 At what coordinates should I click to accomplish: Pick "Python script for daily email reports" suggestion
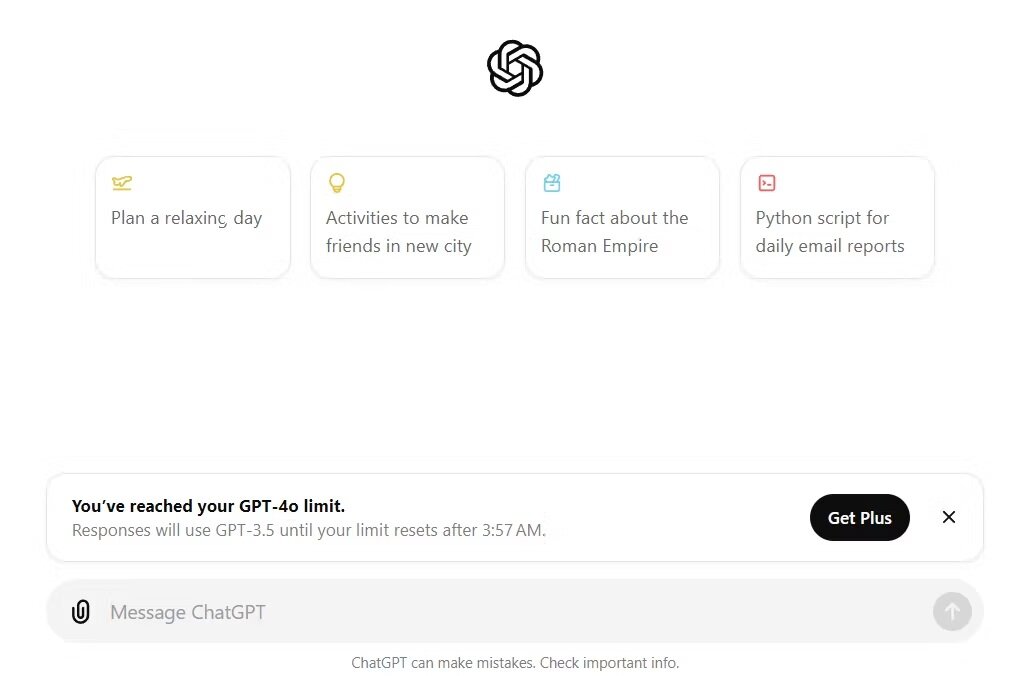[x=830, y=232]
